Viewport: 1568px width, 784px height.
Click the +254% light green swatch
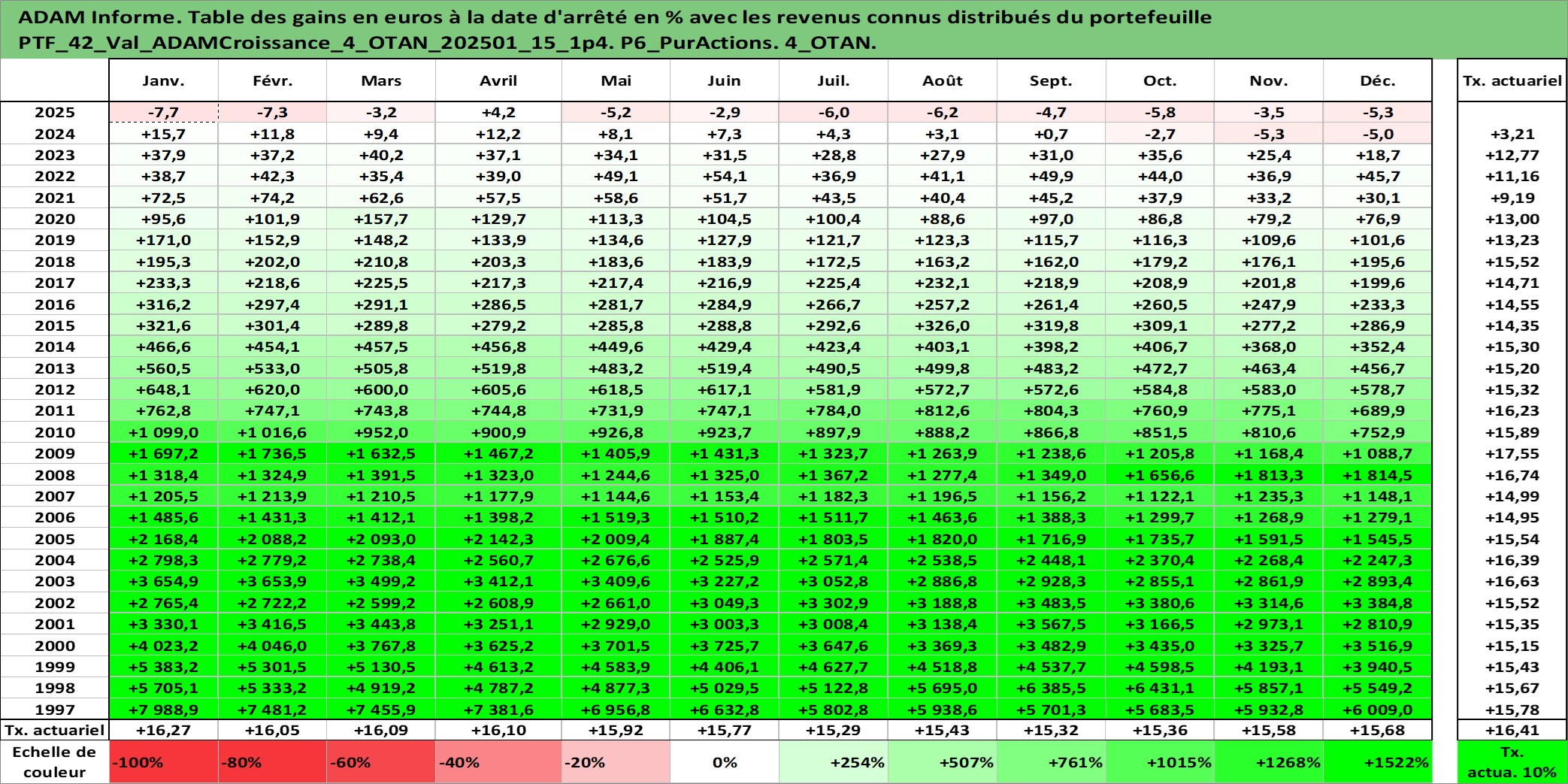(x=834, y=762)
